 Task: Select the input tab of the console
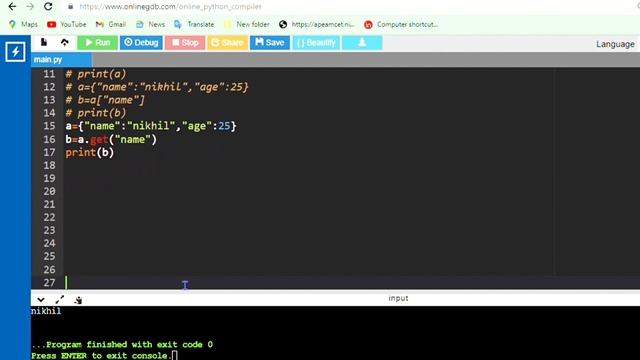[398, 298]
